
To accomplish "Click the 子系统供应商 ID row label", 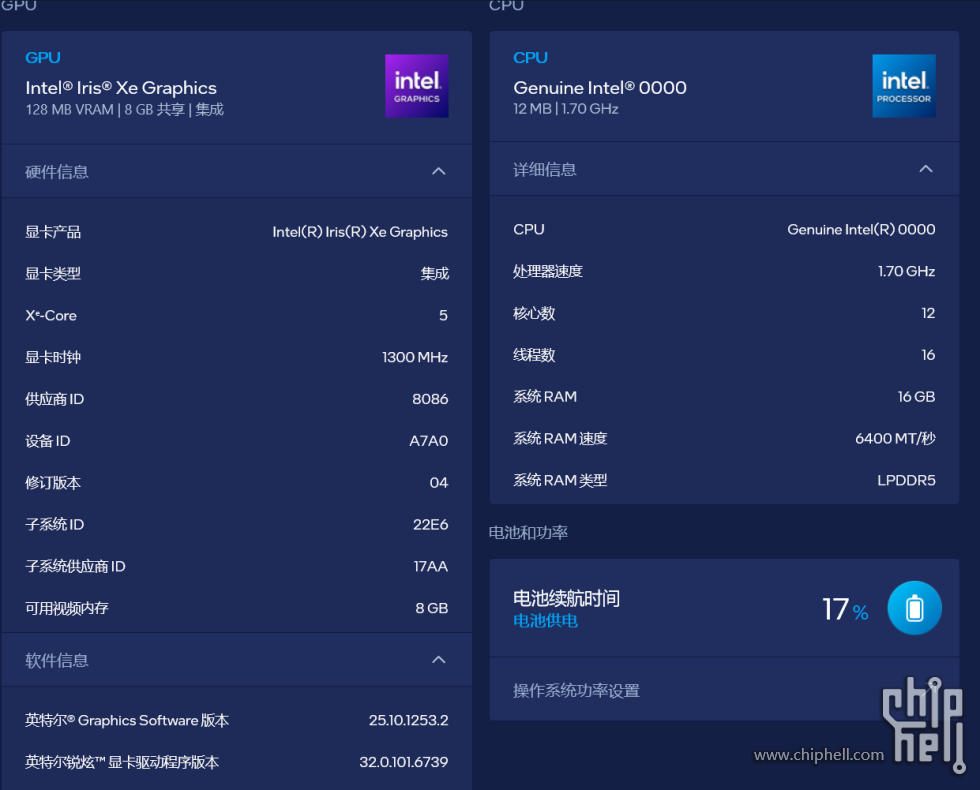I will (75, 566).
